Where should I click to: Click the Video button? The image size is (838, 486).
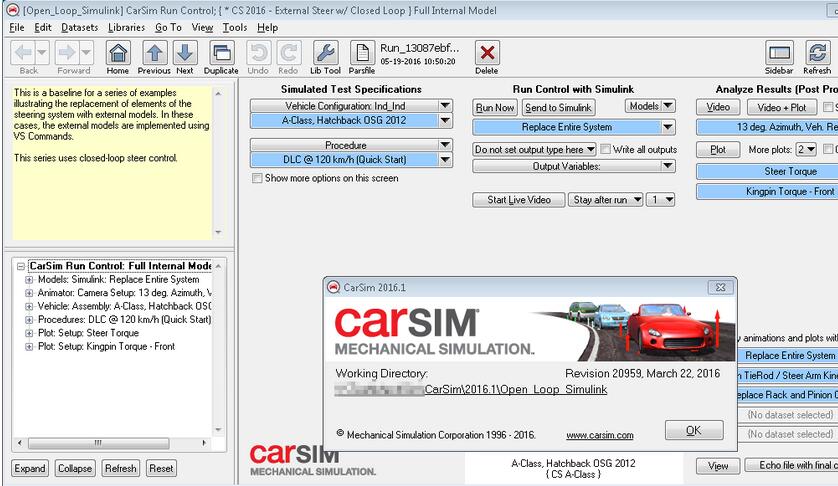(718, 107)
